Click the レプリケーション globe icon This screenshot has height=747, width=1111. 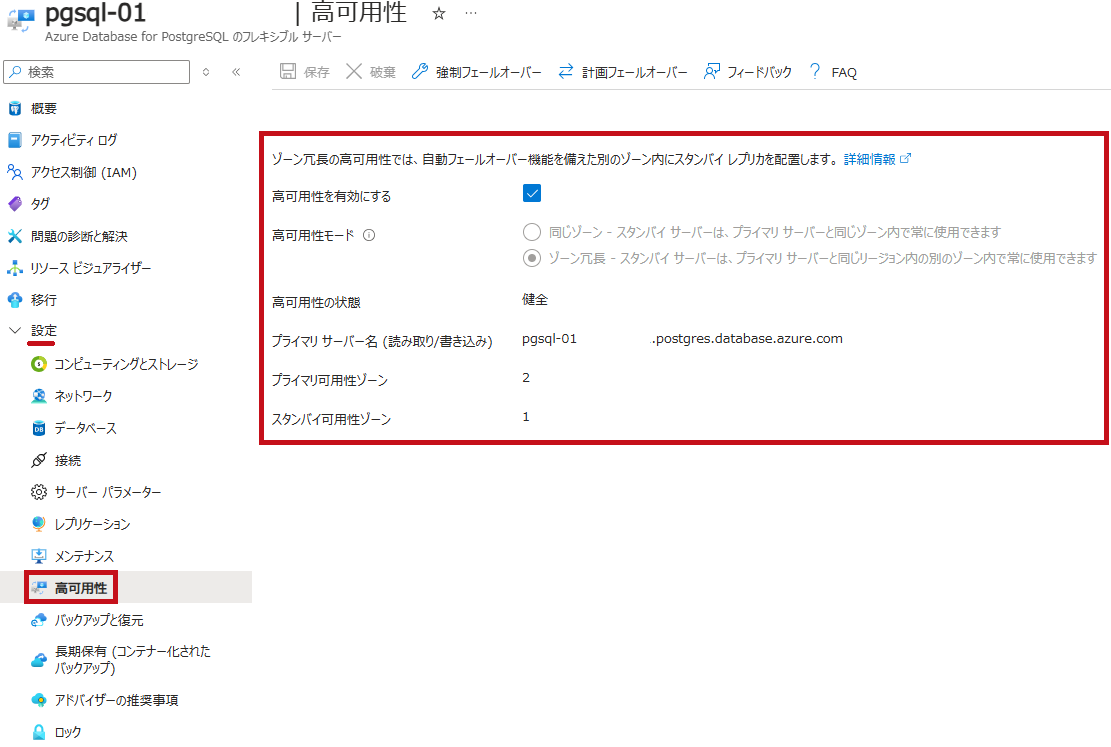point(39,524)
